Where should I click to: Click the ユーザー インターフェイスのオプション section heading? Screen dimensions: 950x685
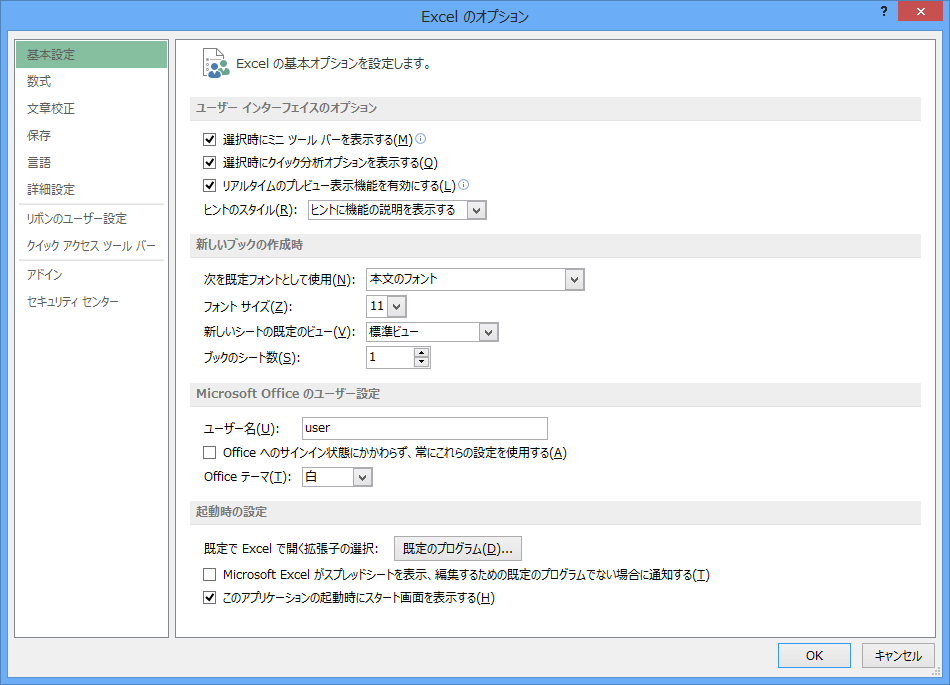(x=286, y=108)
